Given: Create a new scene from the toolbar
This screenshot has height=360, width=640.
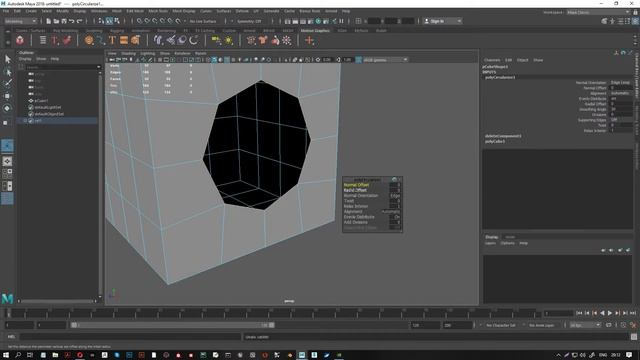Looking at the screenshot, I should pos(49,21).
